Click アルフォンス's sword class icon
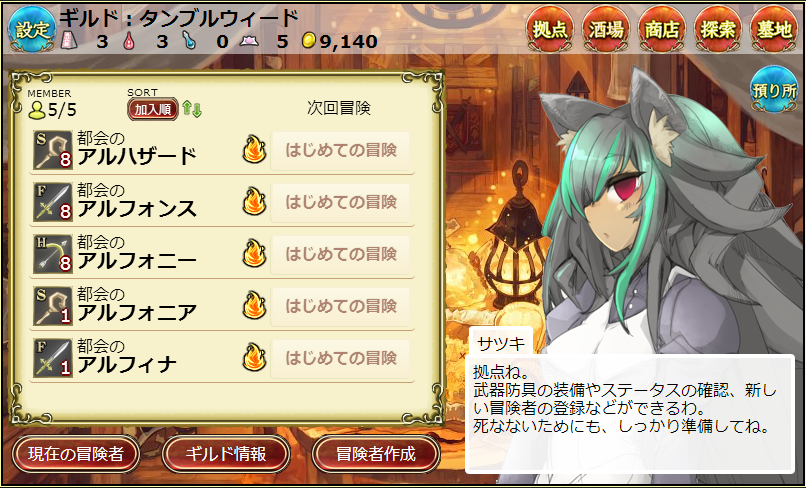The height and width of the screenshot is (488, 806). coord(52,202)
